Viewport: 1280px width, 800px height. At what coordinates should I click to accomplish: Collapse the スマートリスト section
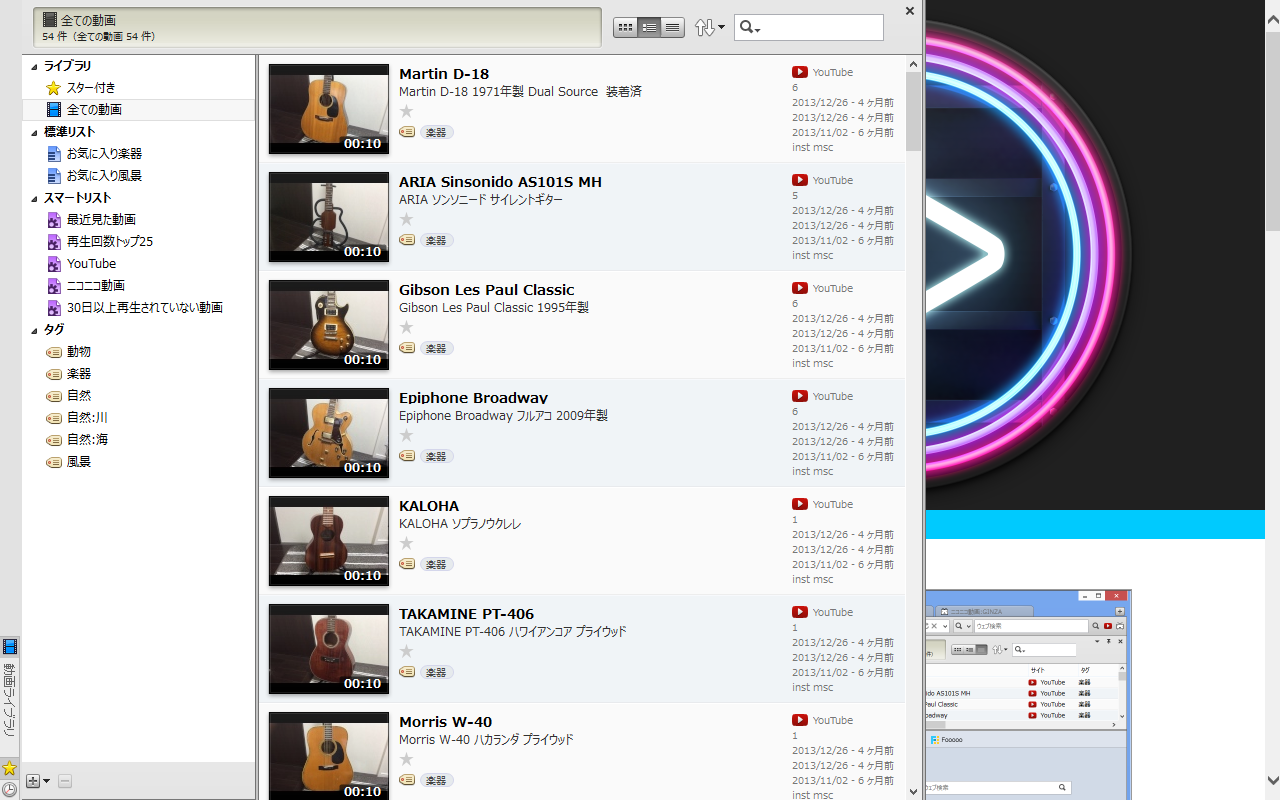point(34,199)
